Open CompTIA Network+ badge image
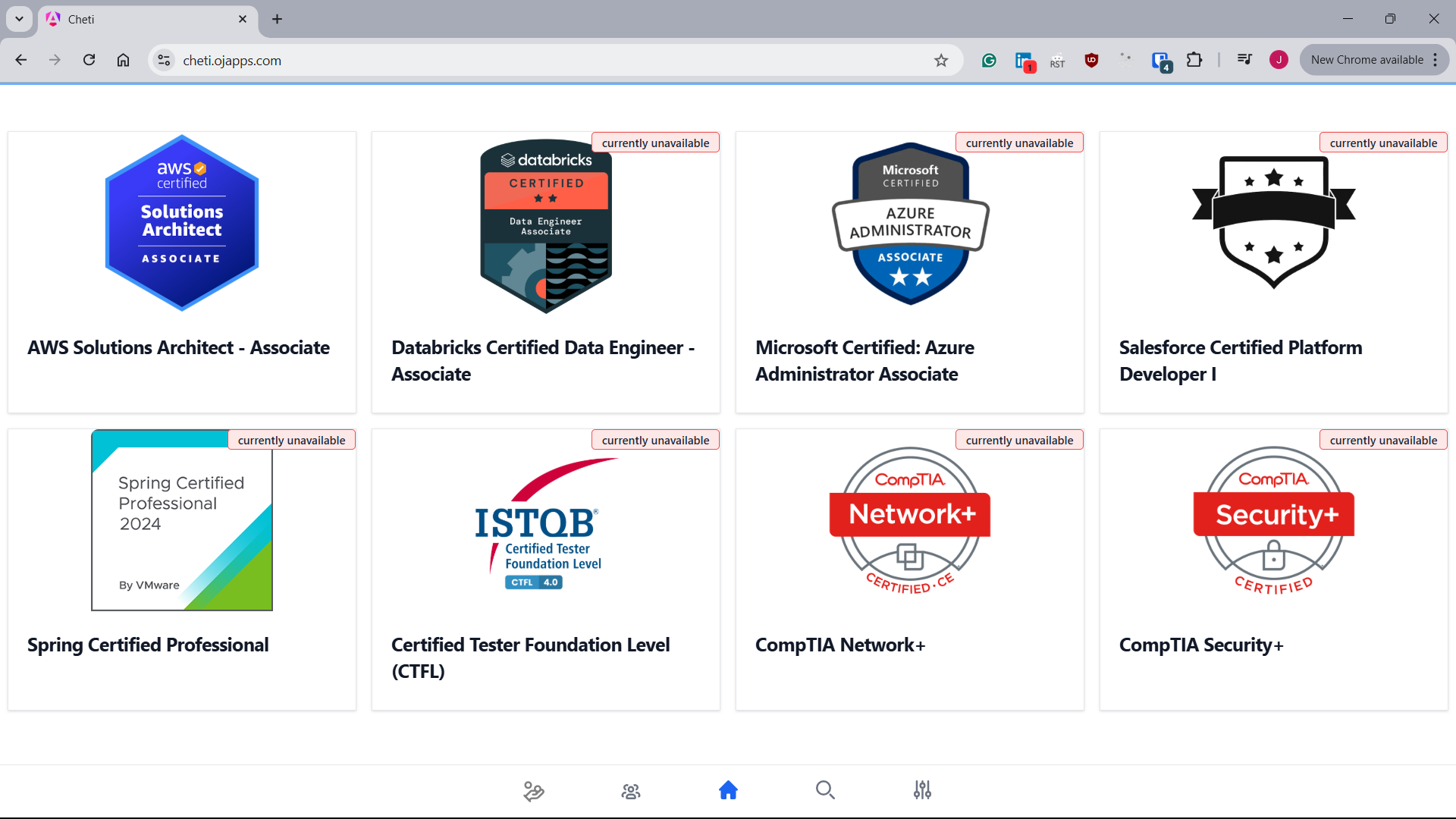Viewport: 1456px width, 819px height. [x=910, y=520]
